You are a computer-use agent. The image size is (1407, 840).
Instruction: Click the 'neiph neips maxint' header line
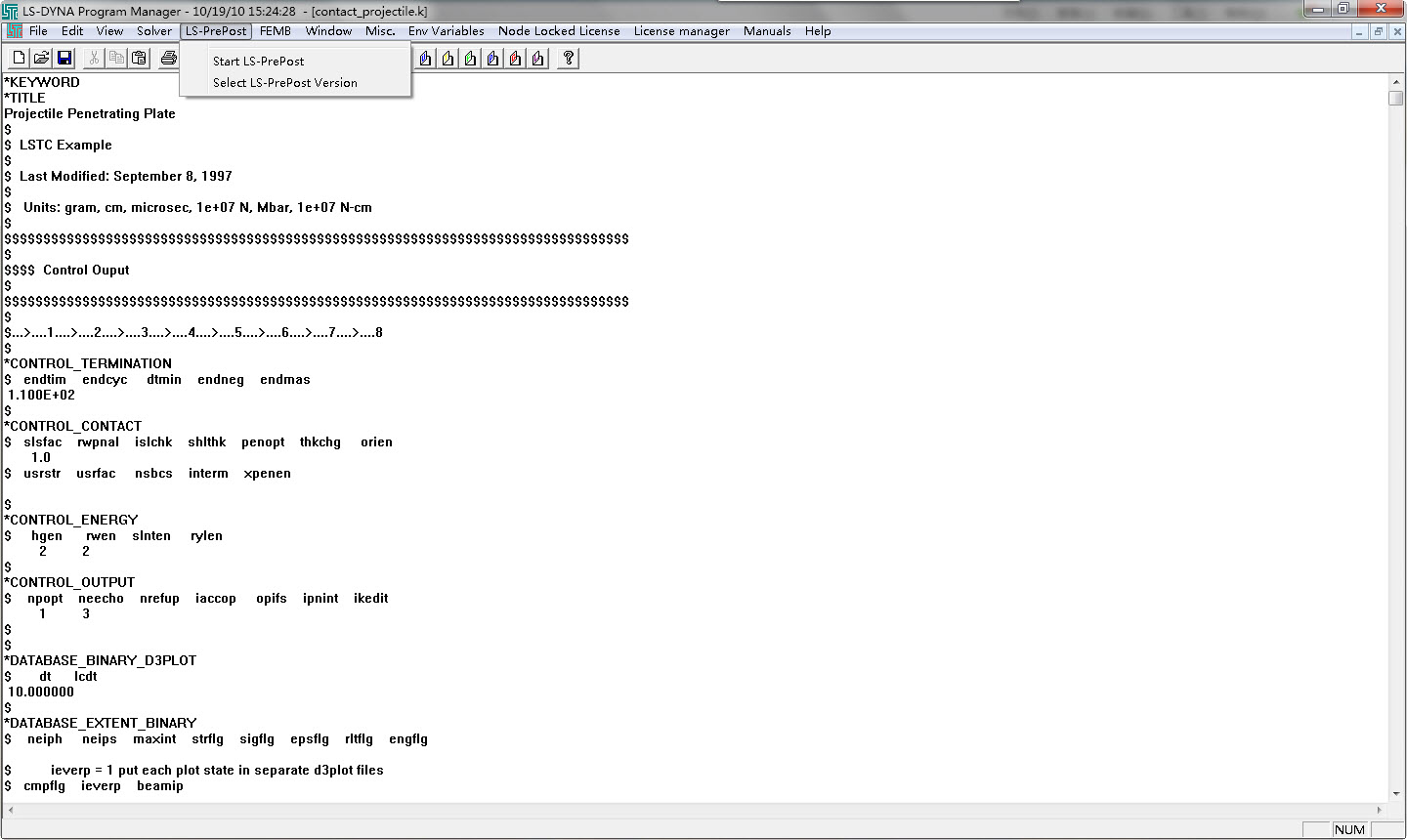(x=216, y=738)
